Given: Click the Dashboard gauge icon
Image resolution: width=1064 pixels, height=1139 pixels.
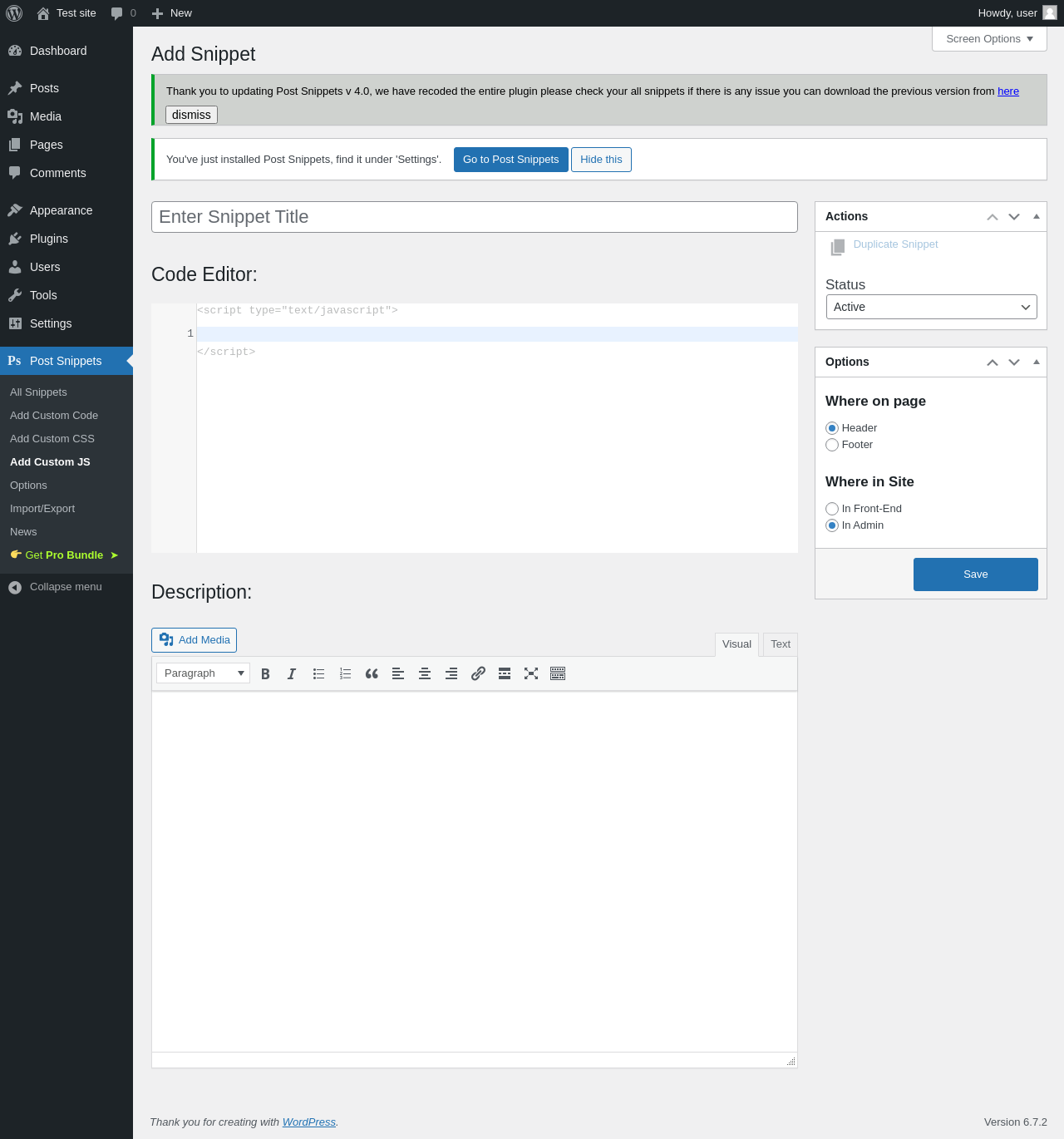Looking at the screenshot, I should tap(15, 51).
